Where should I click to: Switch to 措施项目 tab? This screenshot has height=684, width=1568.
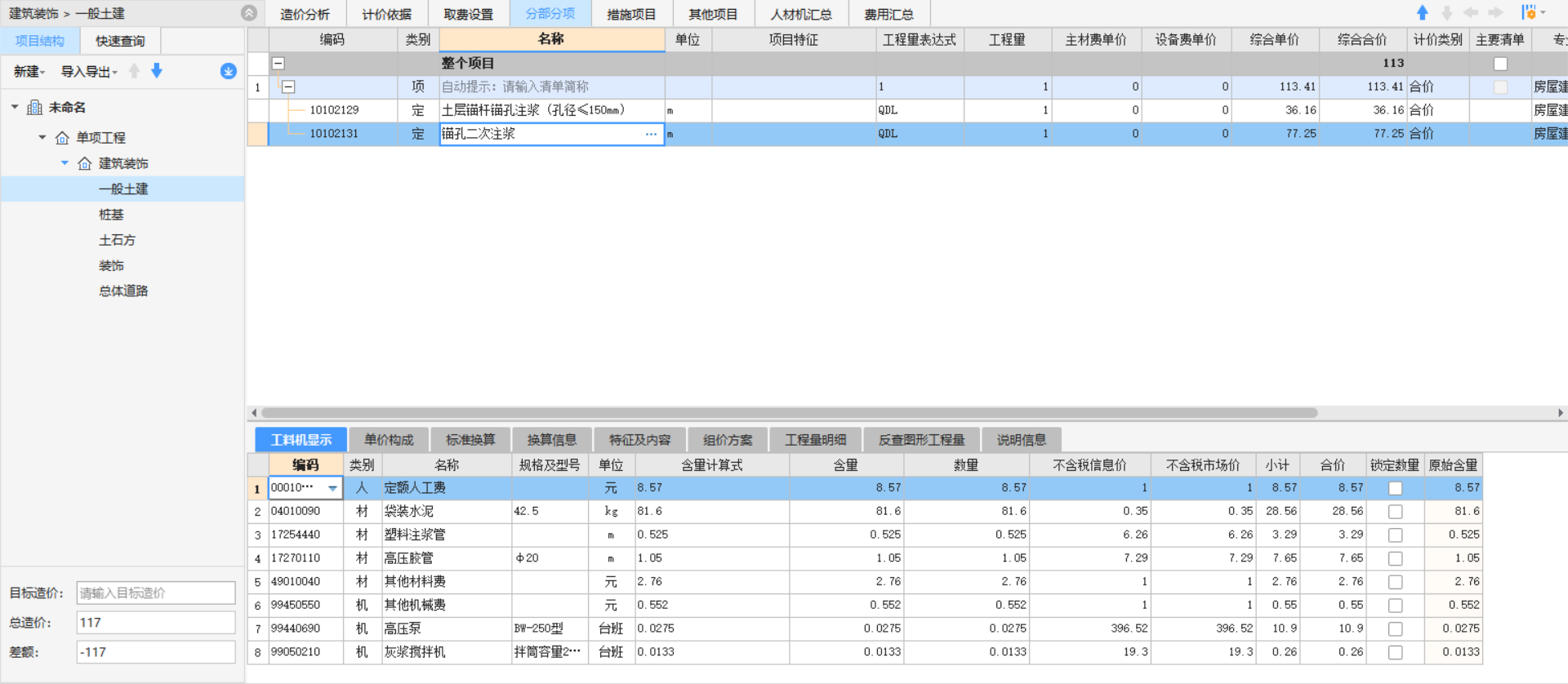click(631, 14)
